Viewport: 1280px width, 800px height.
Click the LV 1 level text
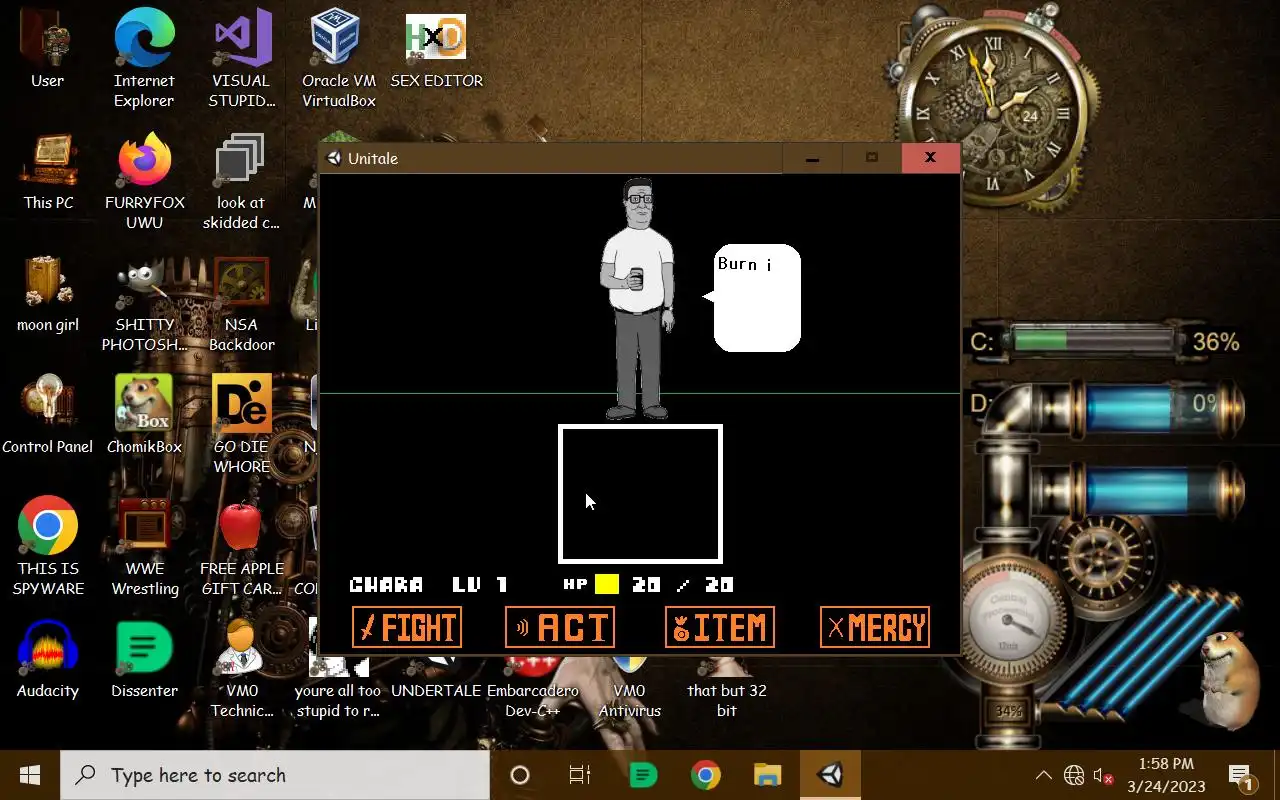point(480,584)
